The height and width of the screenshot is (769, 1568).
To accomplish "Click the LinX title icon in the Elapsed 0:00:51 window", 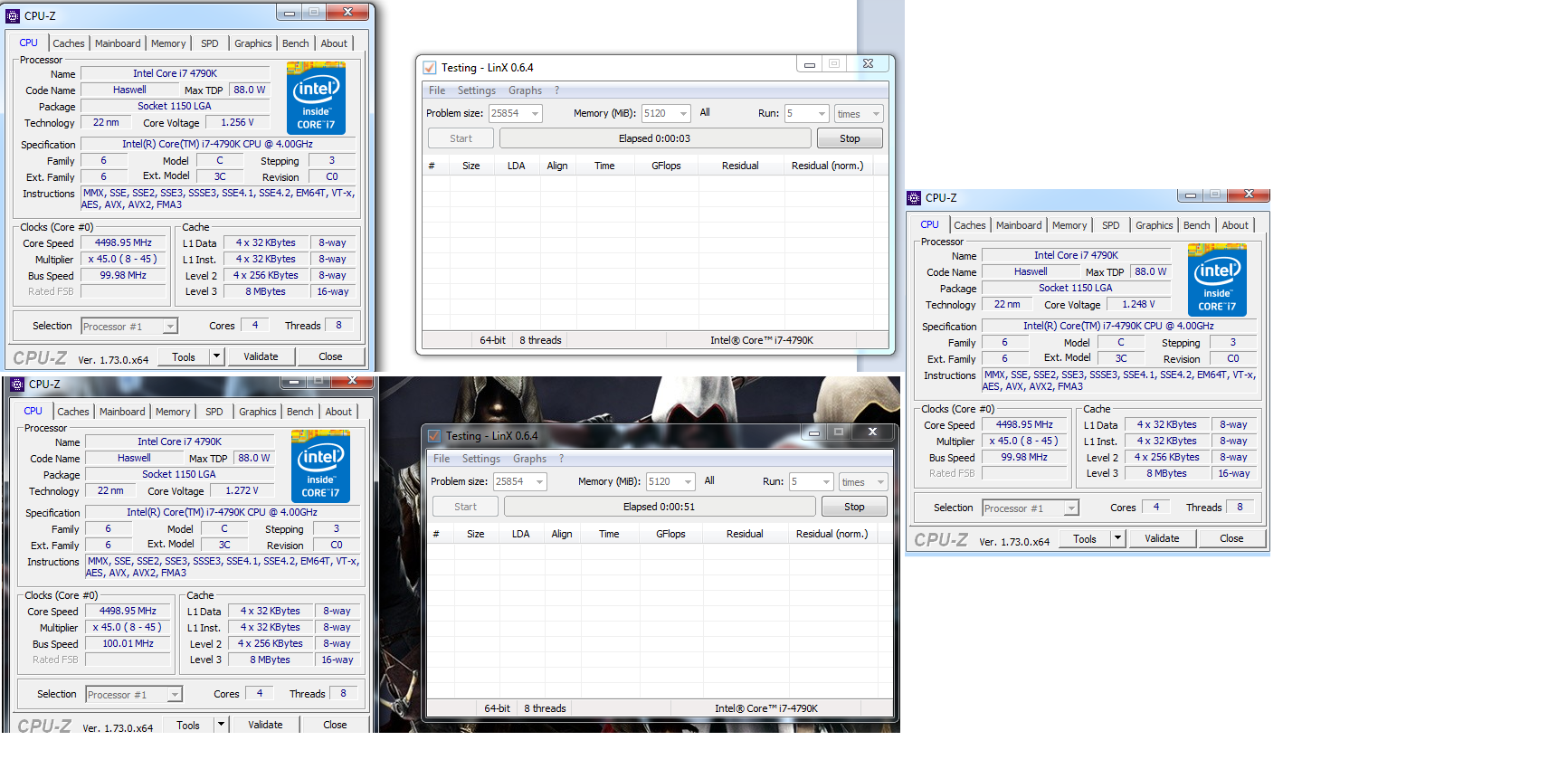I will point(434,435).
